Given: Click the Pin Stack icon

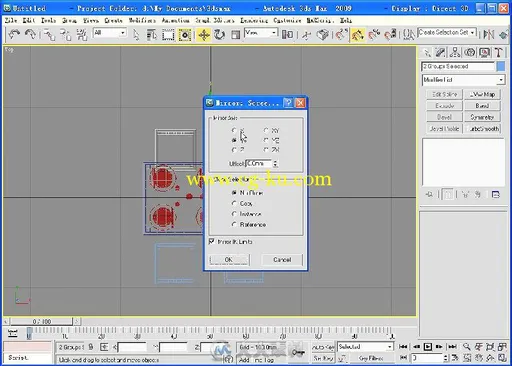Looking at the screenshot, I should click(429, 194).
